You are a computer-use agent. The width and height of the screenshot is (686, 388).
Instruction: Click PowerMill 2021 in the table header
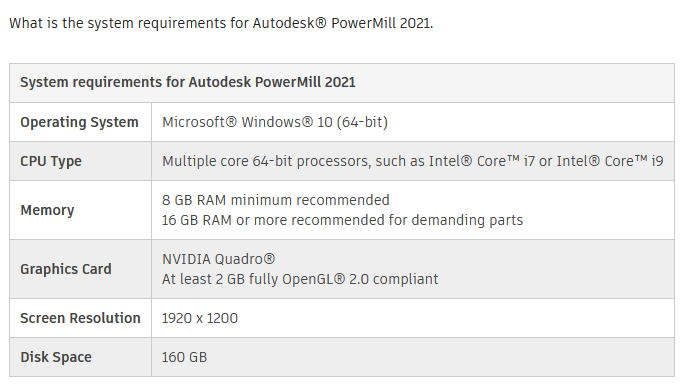[305, 82]
